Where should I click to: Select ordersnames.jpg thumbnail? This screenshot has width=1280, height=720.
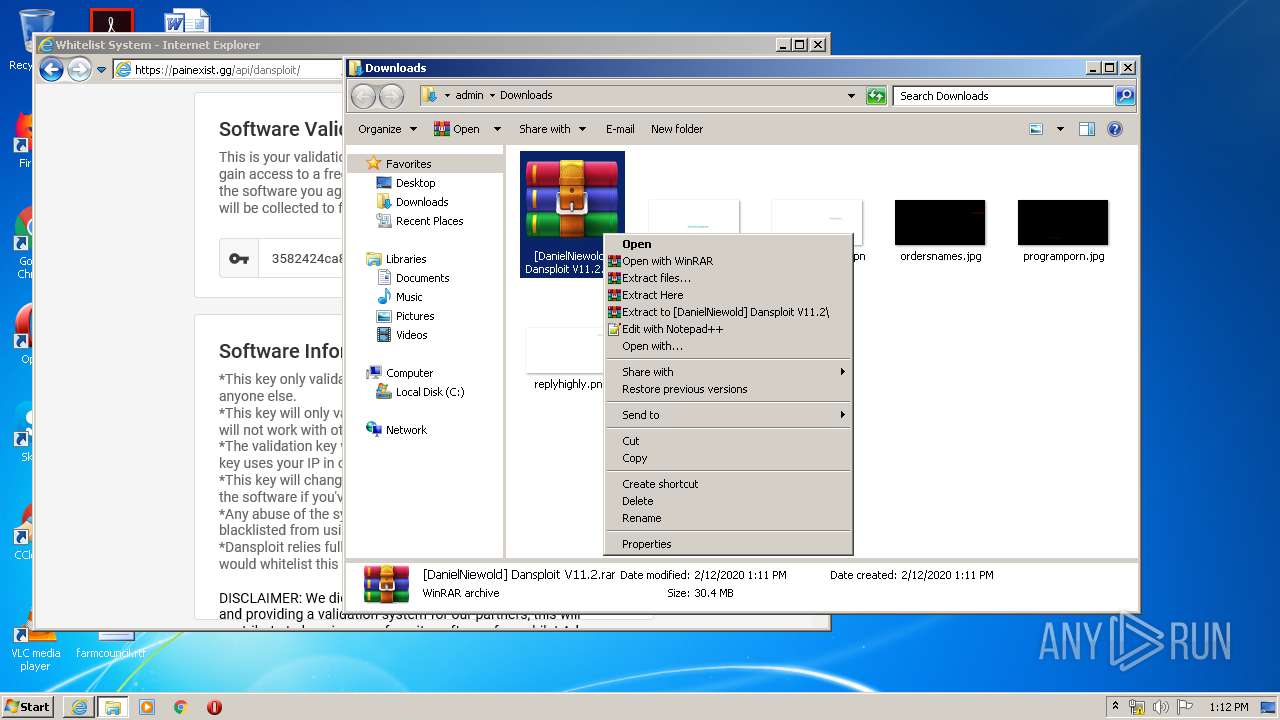(940, 231)
